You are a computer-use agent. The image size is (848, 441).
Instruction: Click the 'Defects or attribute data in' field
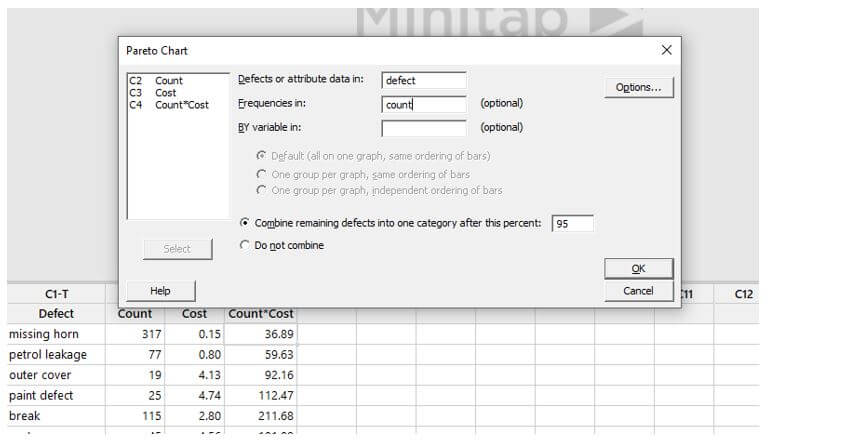(424, 80)
